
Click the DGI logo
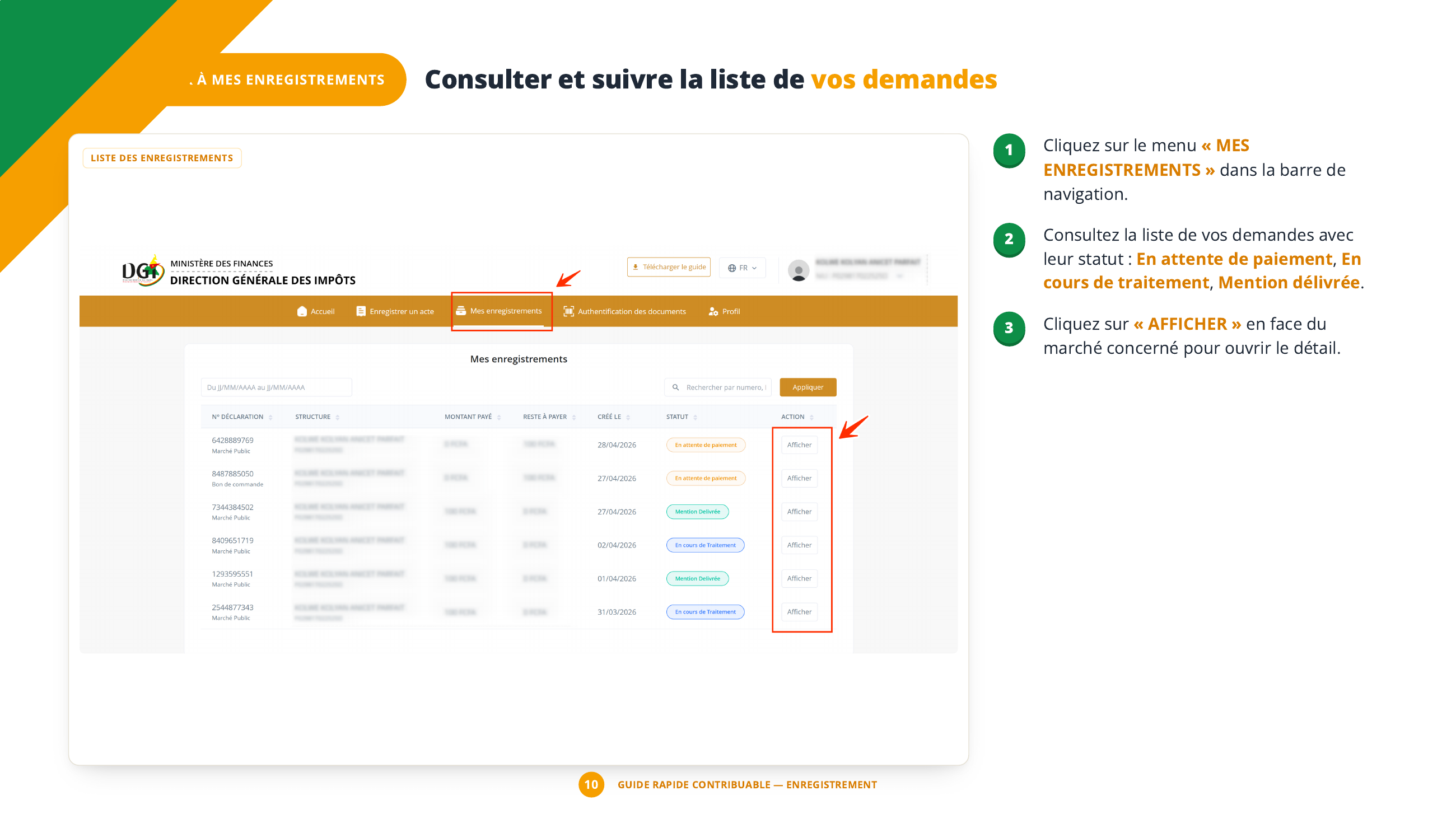[x=143, y=271]
